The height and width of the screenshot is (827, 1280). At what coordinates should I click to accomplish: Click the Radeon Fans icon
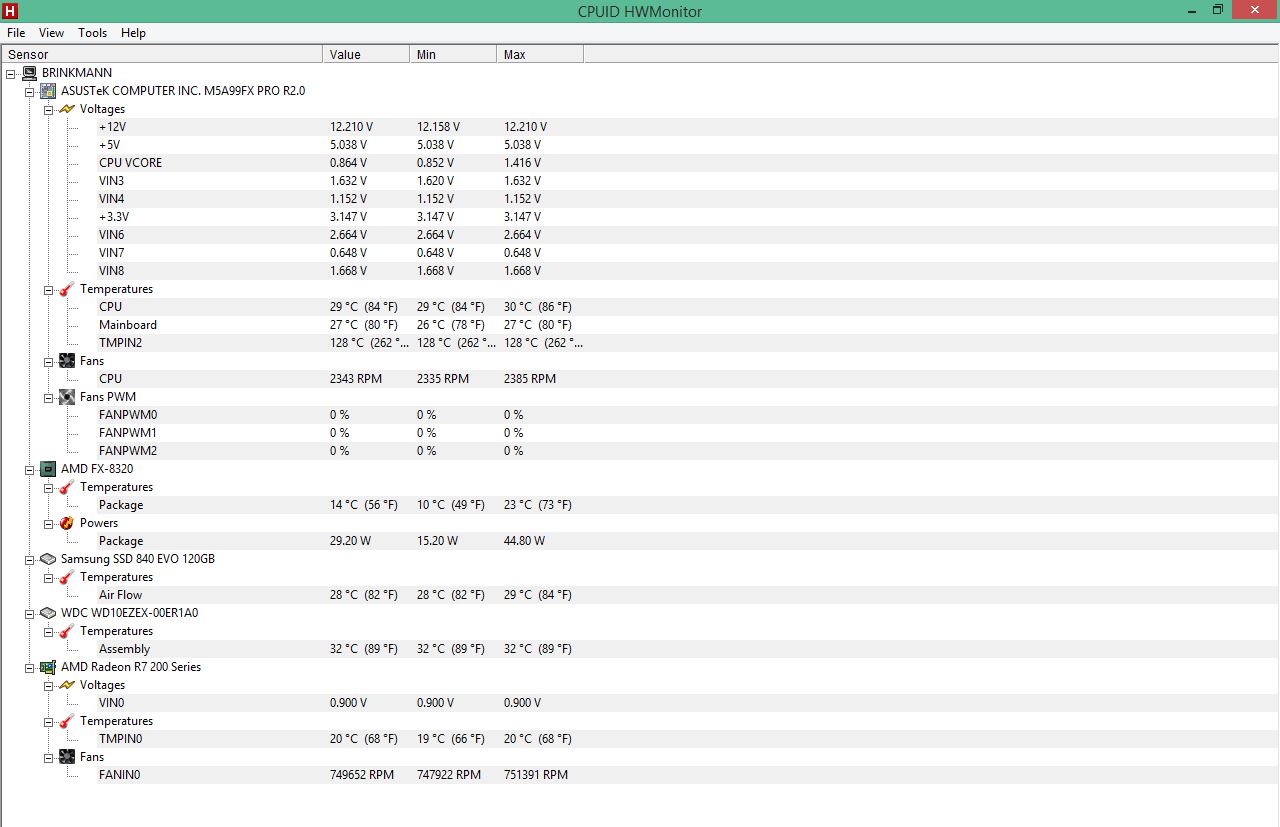point(67,757)
